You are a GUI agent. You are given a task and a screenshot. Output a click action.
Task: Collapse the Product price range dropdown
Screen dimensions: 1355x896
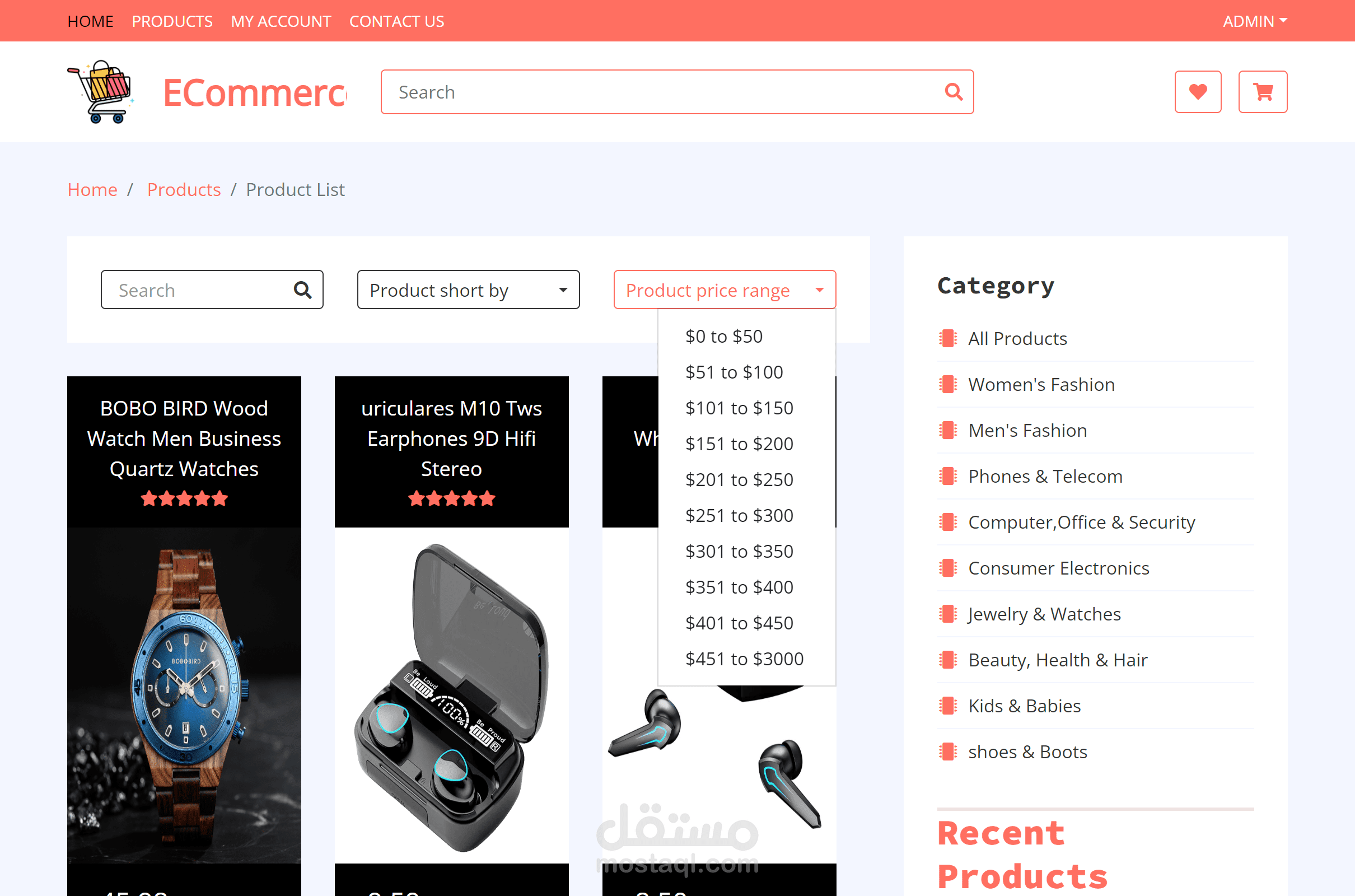724,290
